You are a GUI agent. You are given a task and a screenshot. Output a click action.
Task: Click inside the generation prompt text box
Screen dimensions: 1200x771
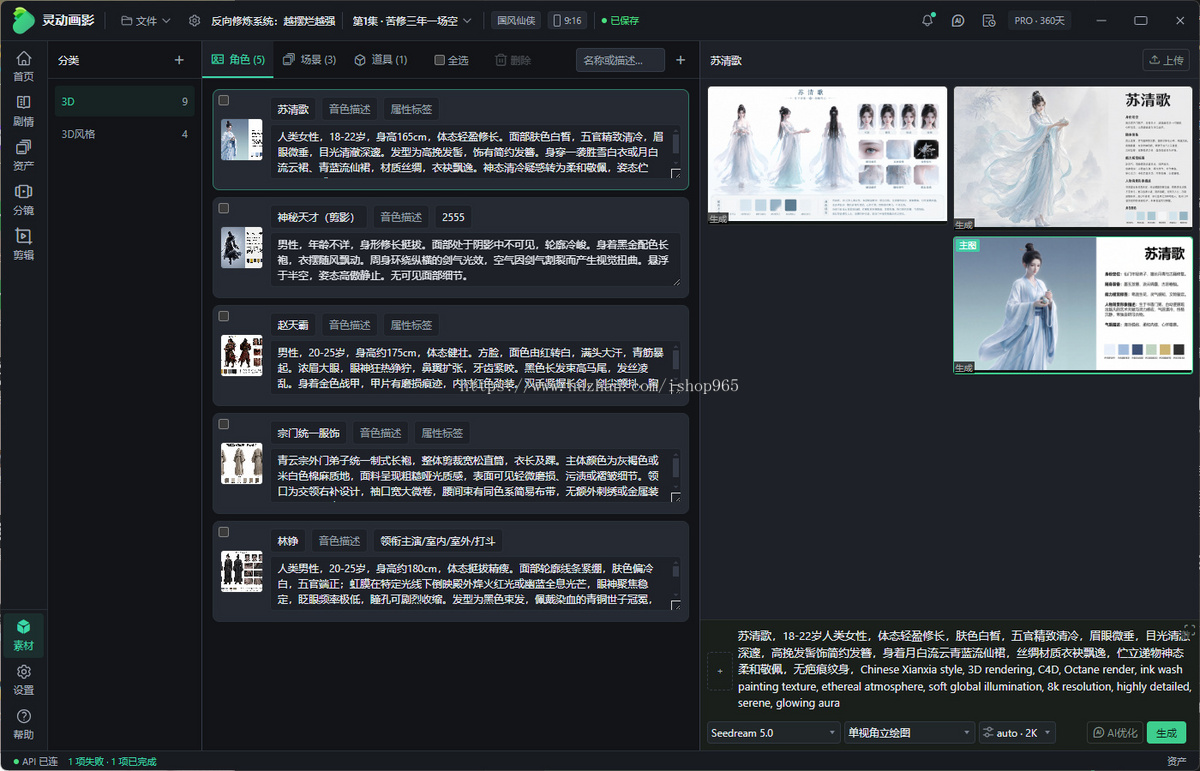pyautogui.click(x=963, y=669)
